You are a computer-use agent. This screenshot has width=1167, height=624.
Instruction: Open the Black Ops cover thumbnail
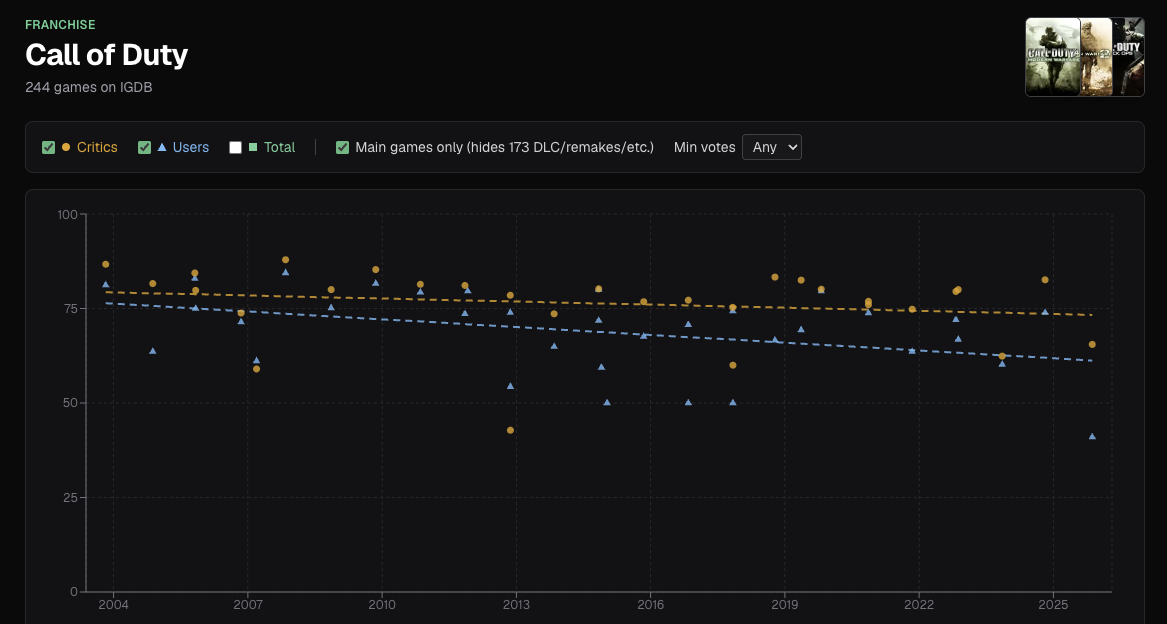[1128, 57]
